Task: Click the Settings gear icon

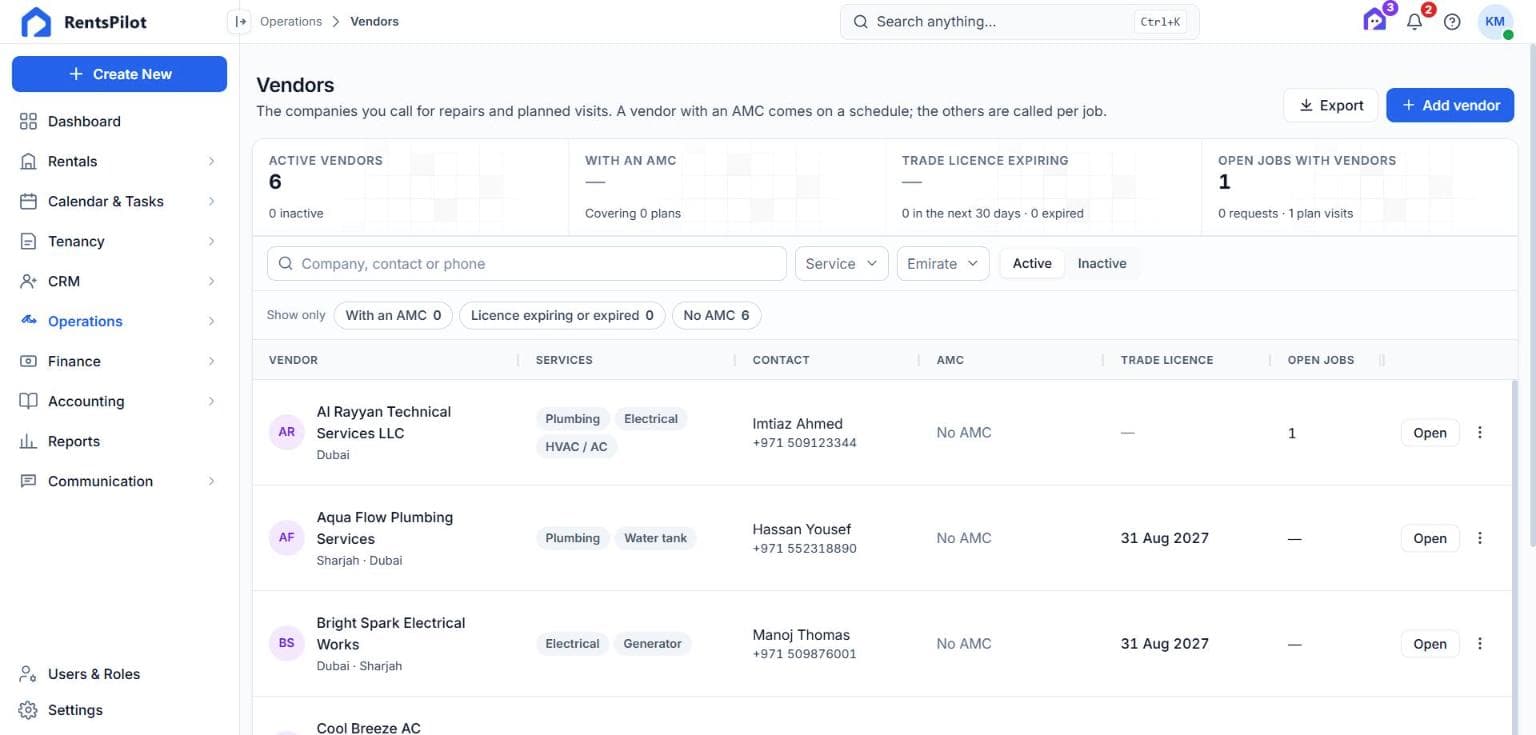Action: point(28,710)
